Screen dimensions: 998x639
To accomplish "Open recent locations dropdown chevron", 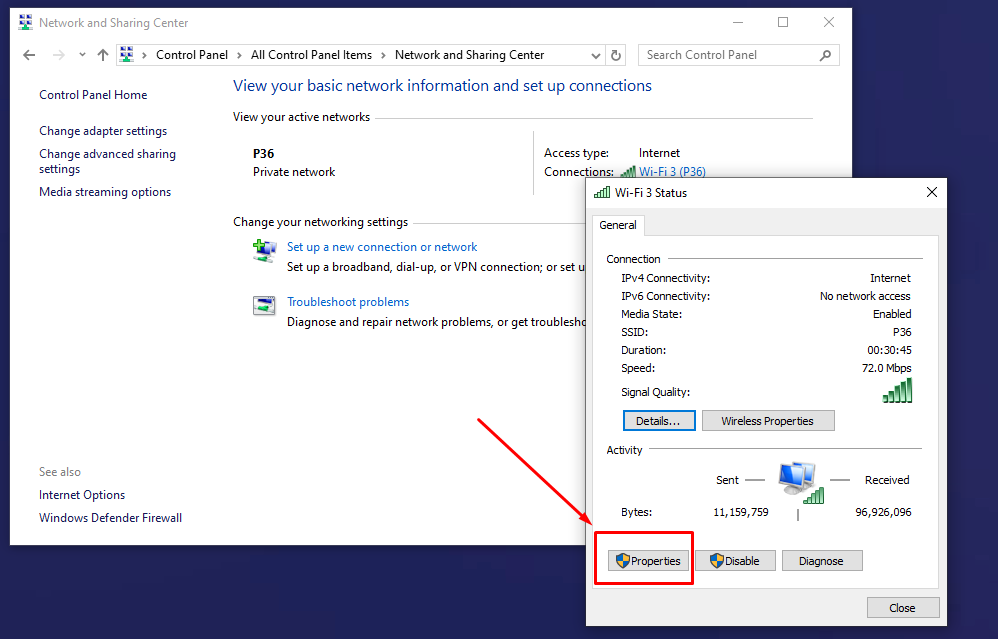I will coord(82,55).
